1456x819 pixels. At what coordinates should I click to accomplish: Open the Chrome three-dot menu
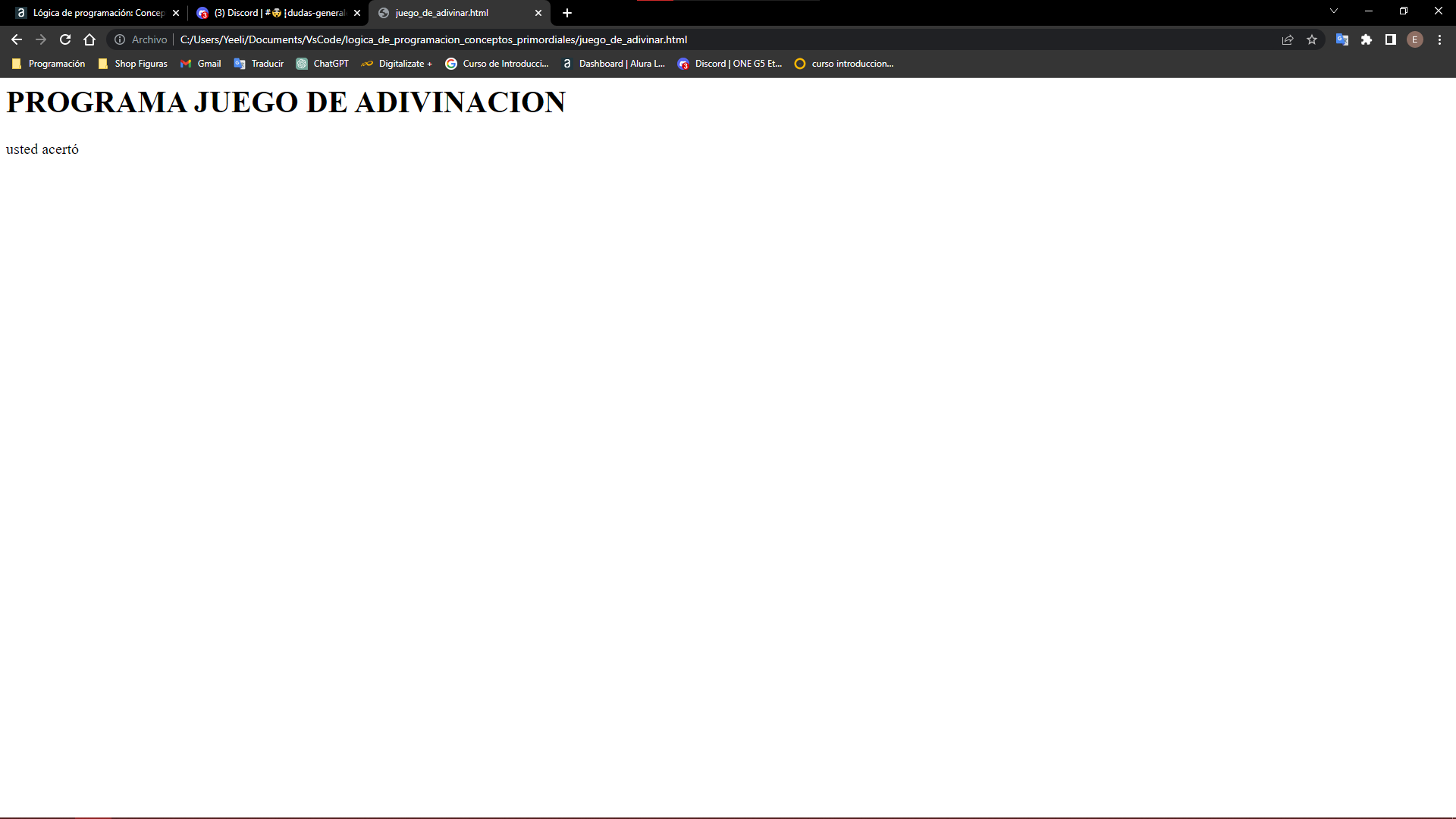click(1439, 39)
